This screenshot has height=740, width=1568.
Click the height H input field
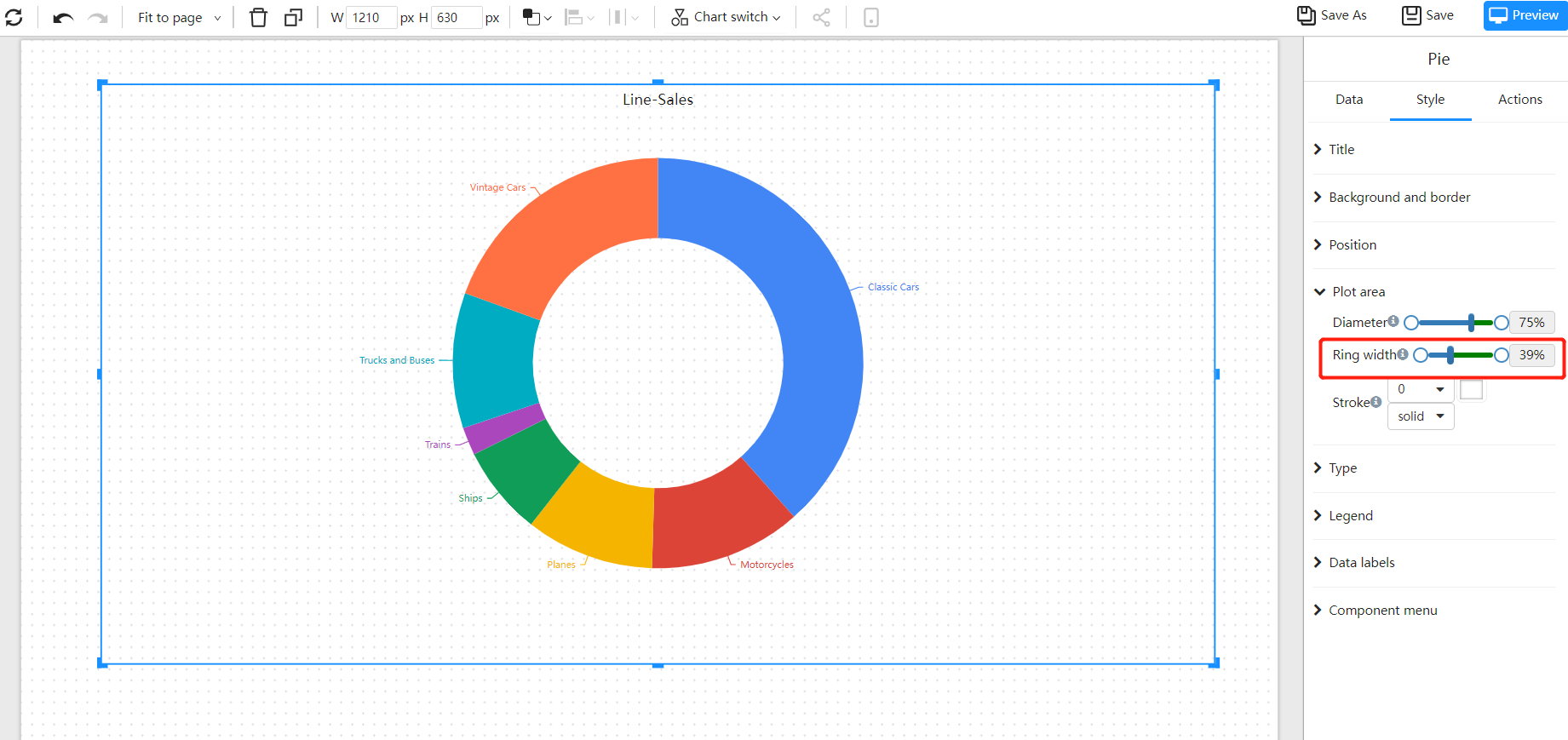(x=457, y=17)
